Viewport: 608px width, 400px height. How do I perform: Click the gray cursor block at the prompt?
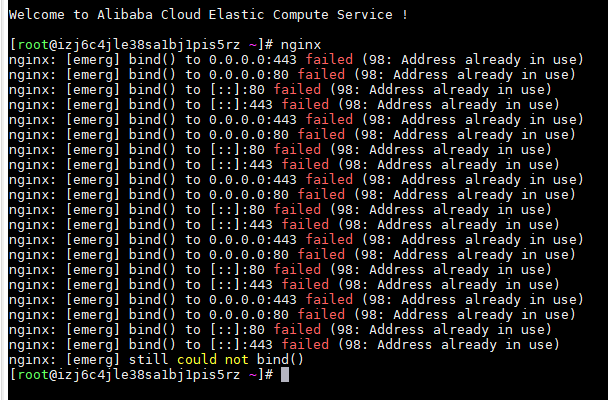point(285,375)
